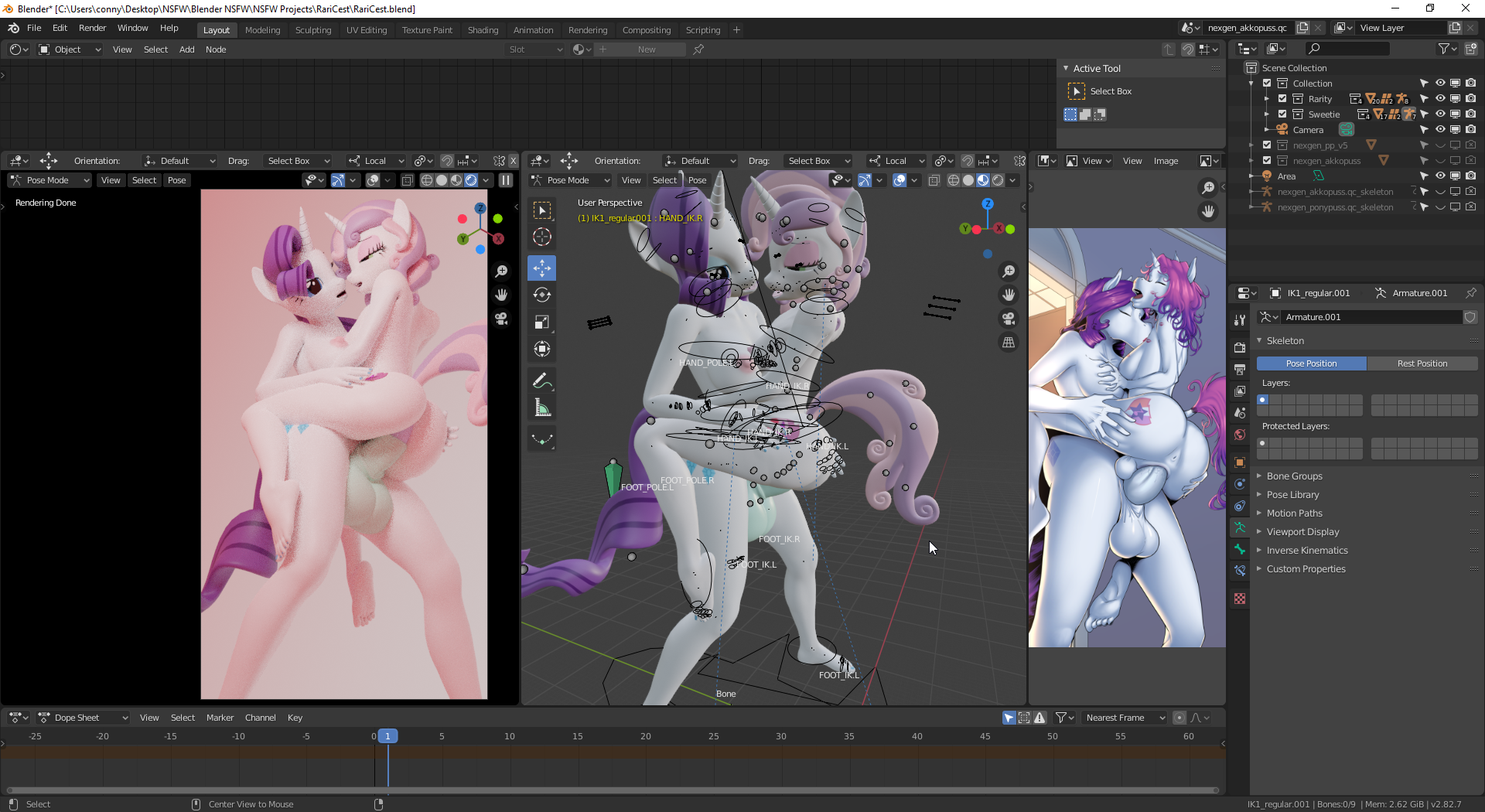The image size is (1485, 812).
Task: Click the frame 1 playhead marker
Action: coord(387,736)
